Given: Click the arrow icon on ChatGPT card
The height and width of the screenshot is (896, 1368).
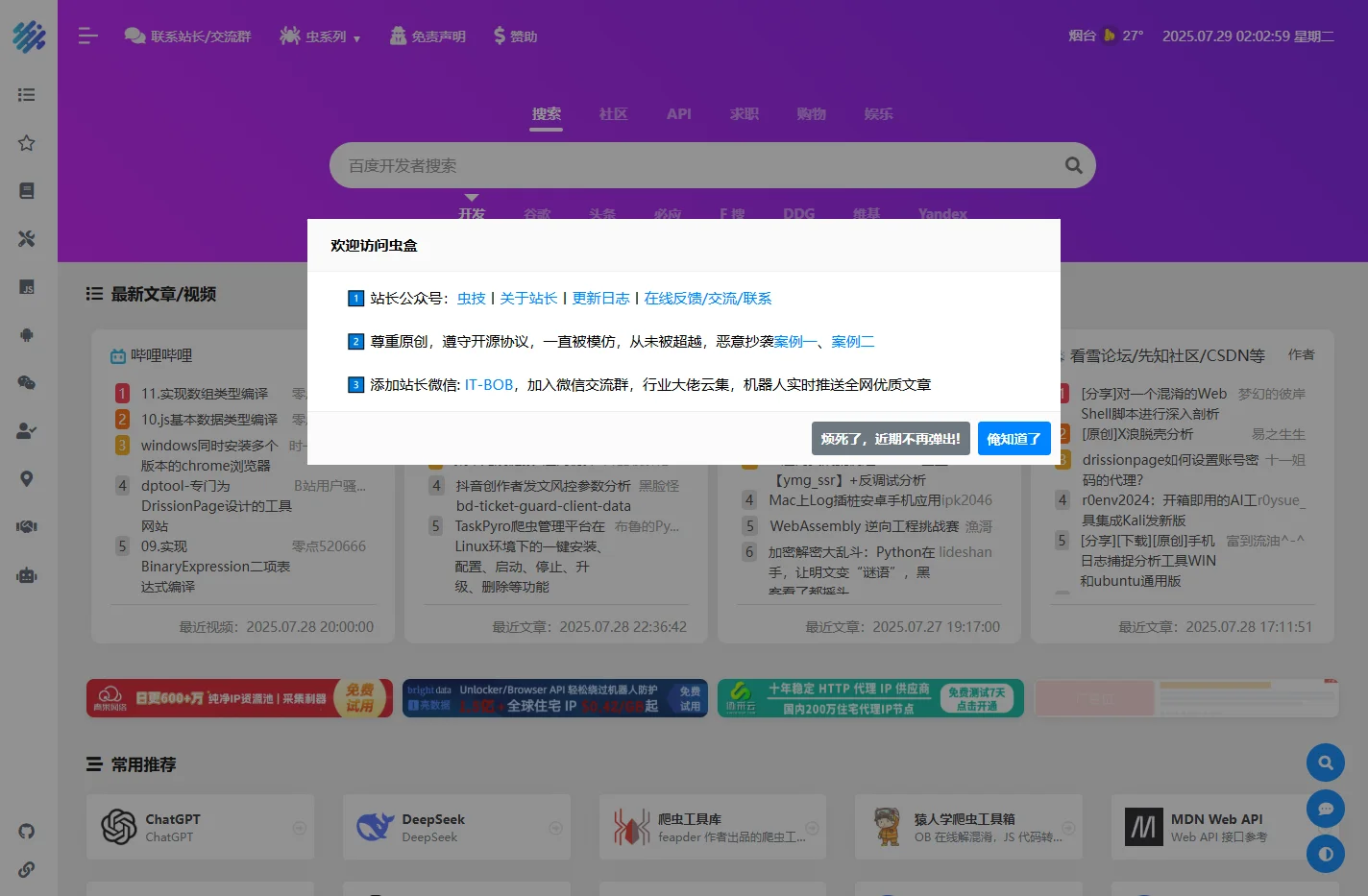Looking at the screenshot, I should (x=300, y=828).
